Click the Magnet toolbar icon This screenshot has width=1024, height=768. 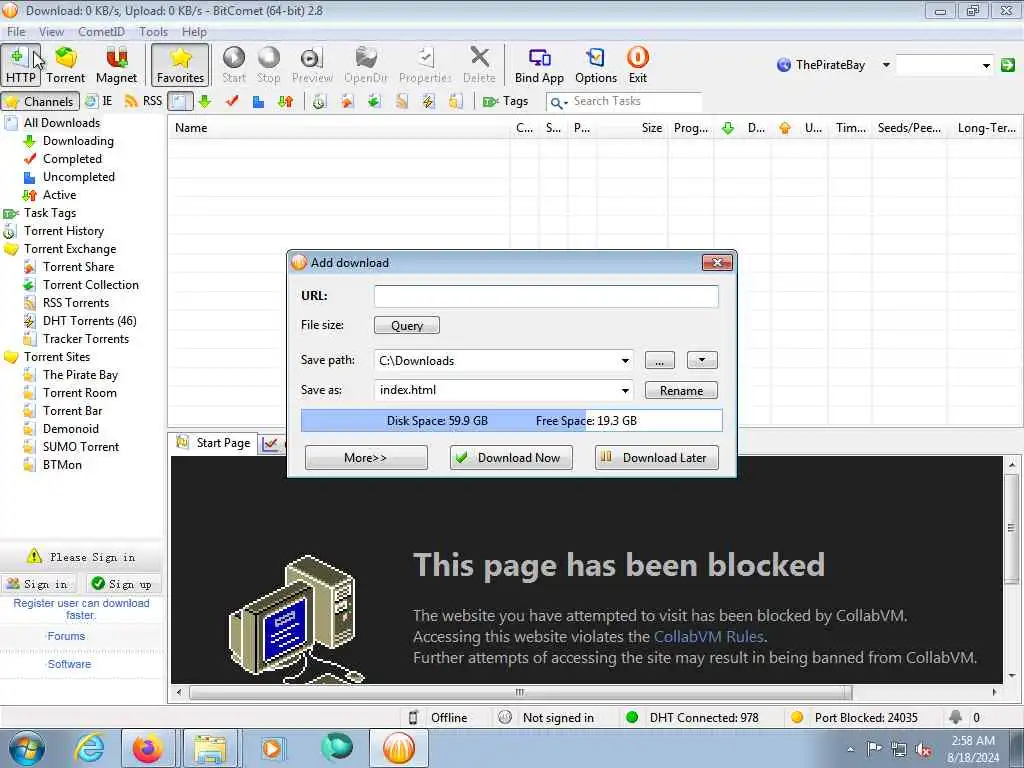pos(116,65)
